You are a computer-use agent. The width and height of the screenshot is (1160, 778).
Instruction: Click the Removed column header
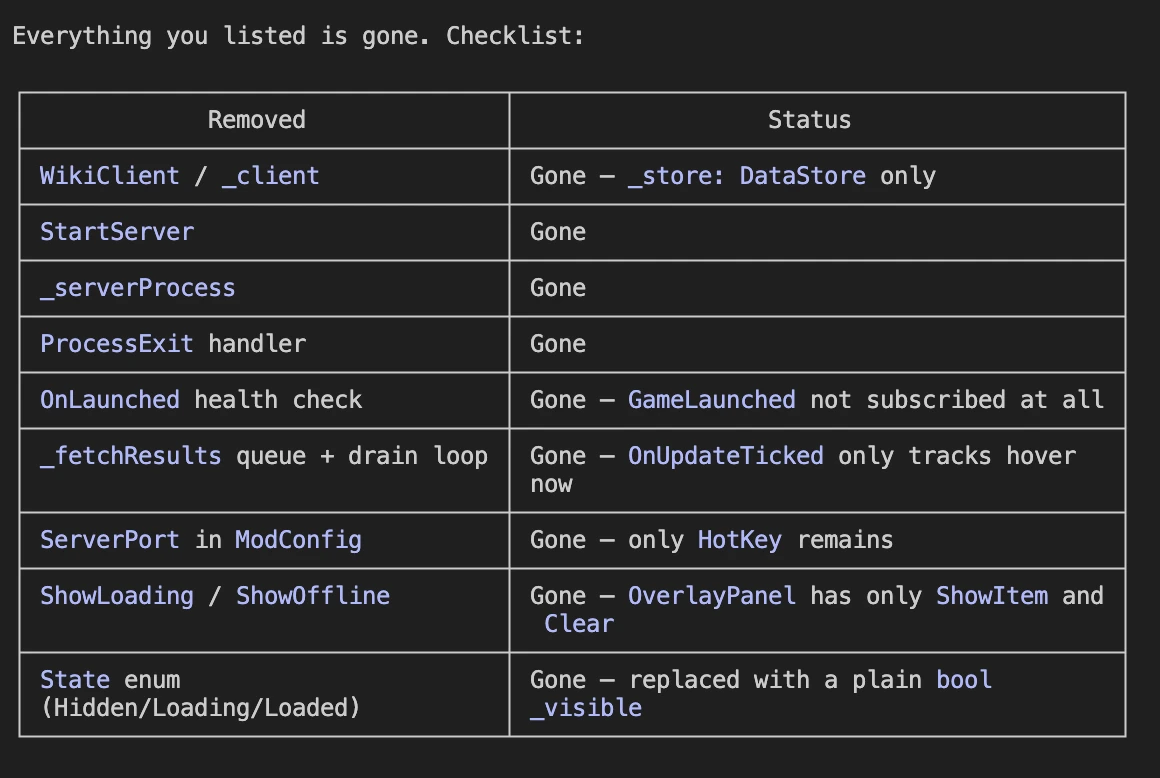[257, 120]
